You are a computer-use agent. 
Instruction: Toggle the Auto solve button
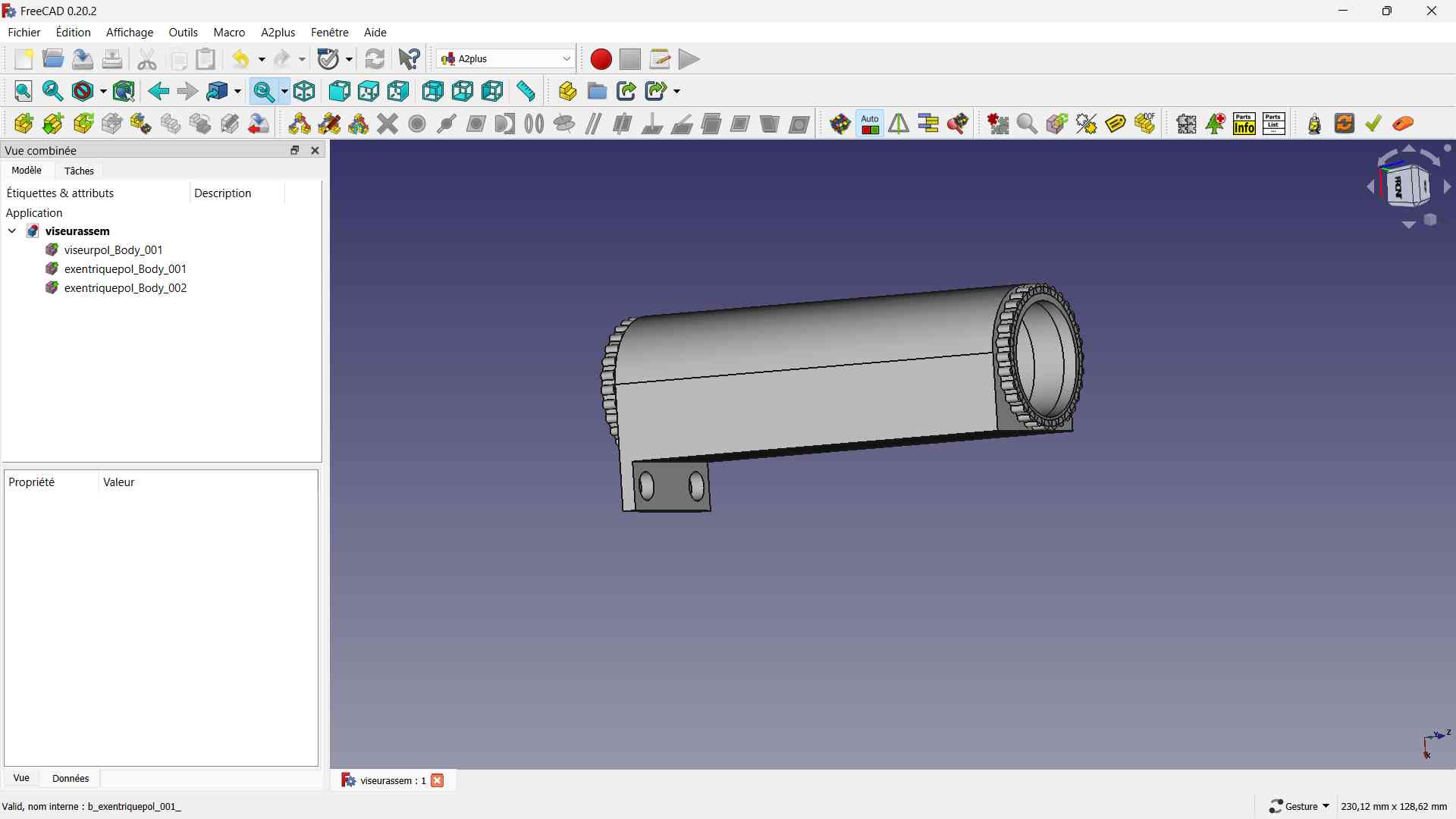870,124
